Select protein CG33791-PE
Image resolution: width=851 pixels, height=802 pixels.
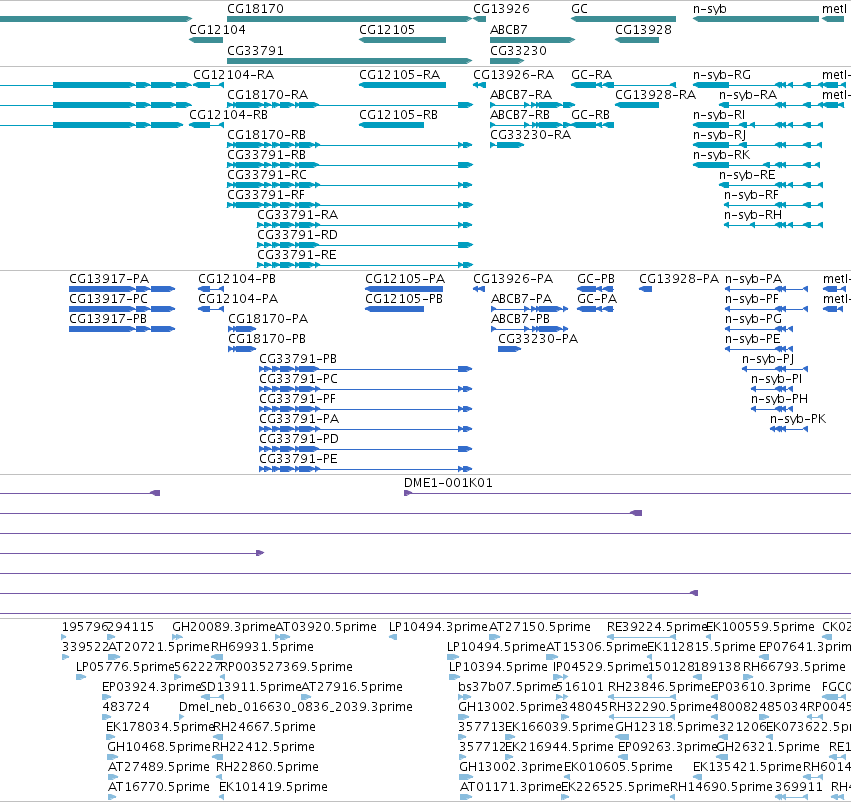tap(366, 469)
